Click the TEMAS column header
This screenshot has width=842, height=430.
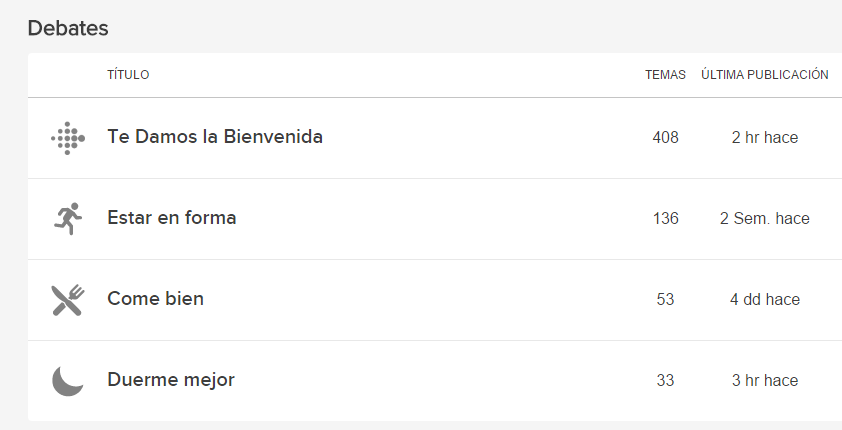point(665,75)
